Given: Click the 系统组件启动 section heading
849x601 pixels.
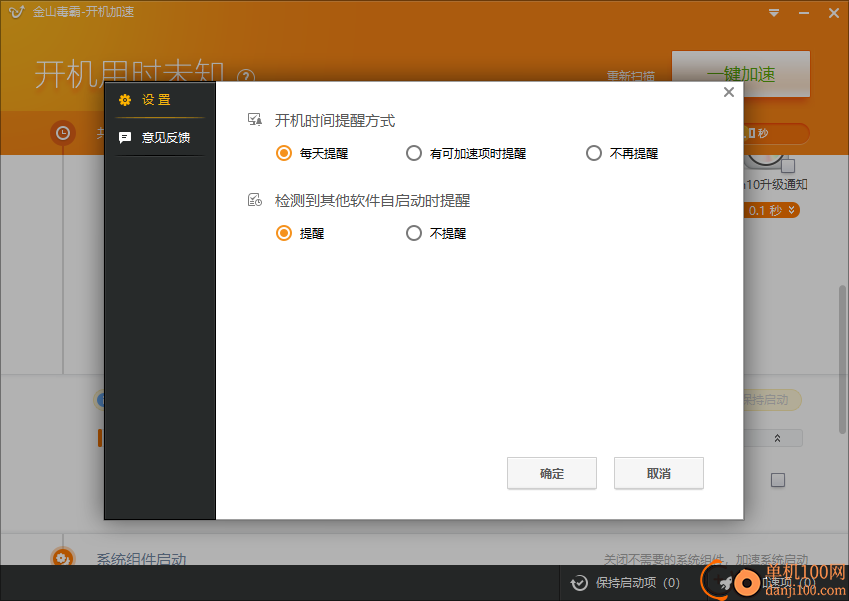Looking at the screenshot, I should (x=141, y=558).
